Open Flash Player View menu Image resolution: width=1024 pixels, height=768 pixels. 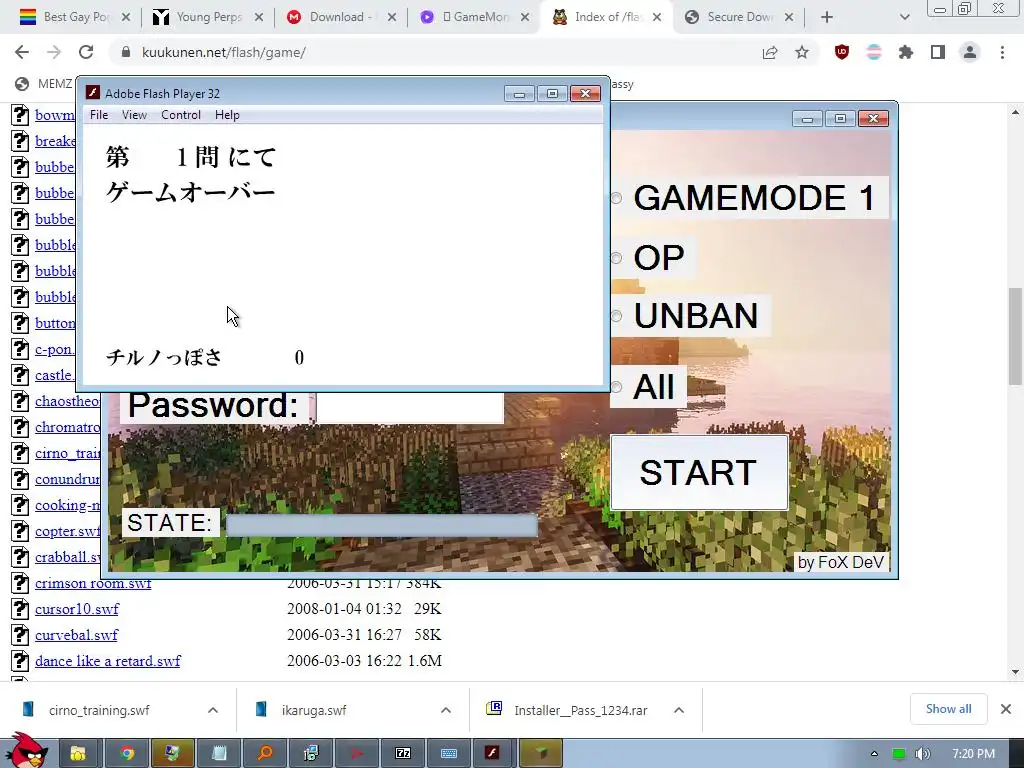pyautogui.click(x=134, y=115)
